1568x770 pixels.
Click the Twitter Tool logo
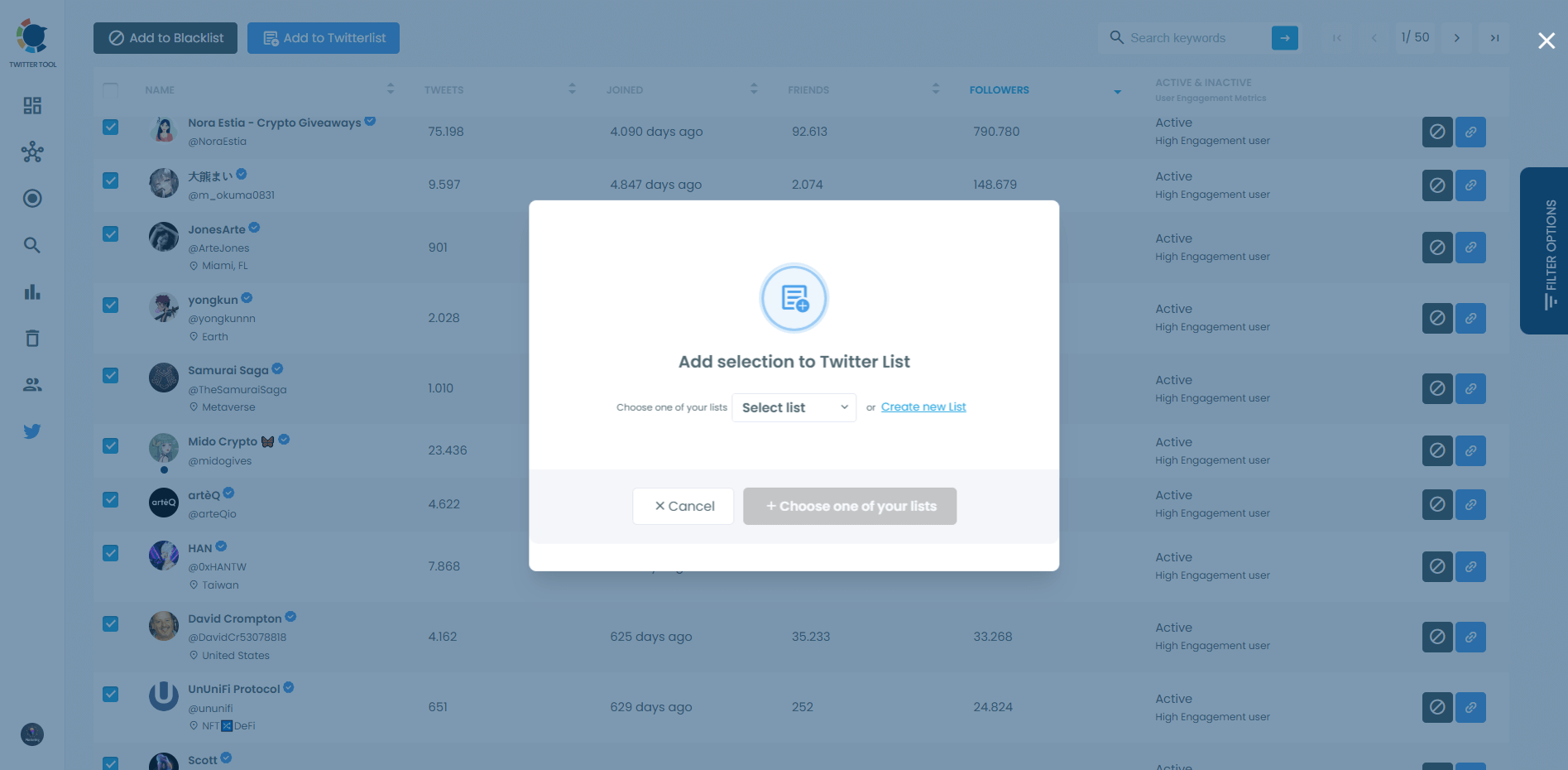(x=33, y=43)
